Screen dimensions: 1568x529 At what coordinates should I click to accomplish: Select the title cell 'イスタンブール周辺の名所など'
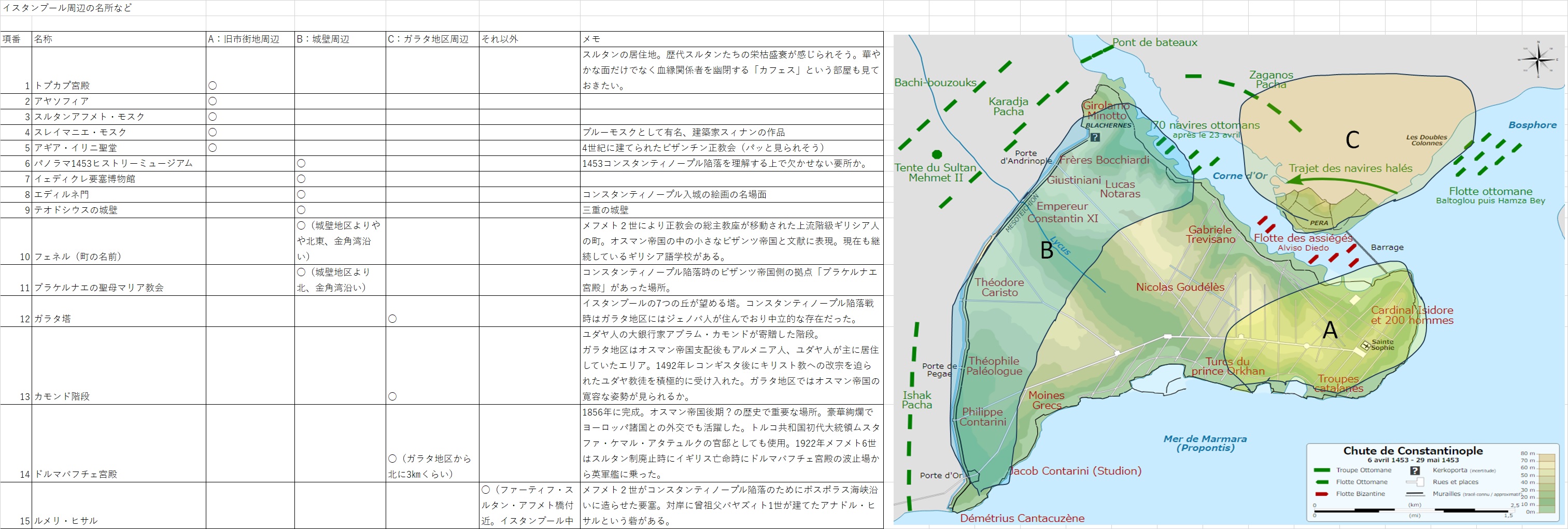click(67, 8)
